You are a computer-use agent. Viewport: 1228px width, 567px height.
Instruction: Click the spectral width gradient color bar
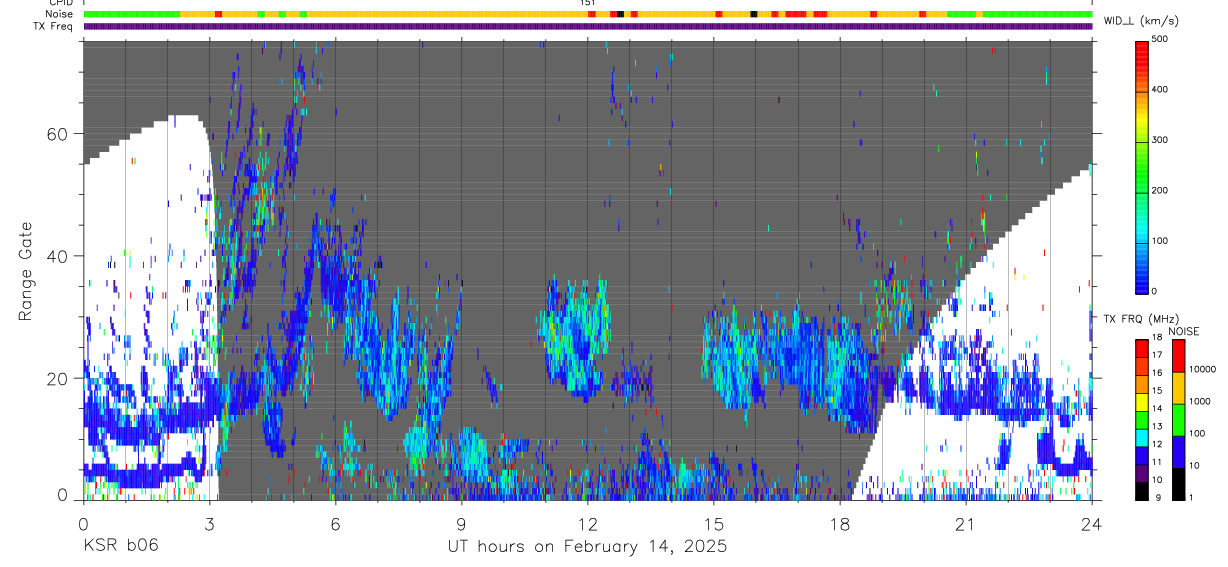pyautogui.click(x=1141, y=166)
